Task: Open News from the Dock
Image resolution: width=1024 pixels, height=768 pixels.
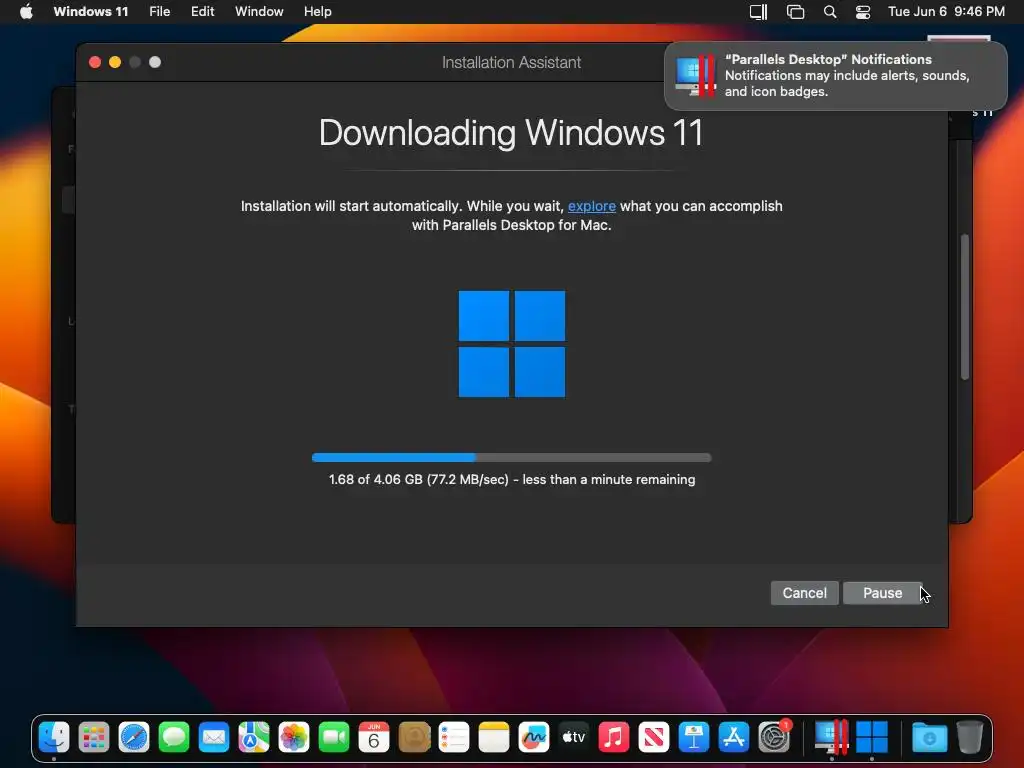Action: pos(654,738)
